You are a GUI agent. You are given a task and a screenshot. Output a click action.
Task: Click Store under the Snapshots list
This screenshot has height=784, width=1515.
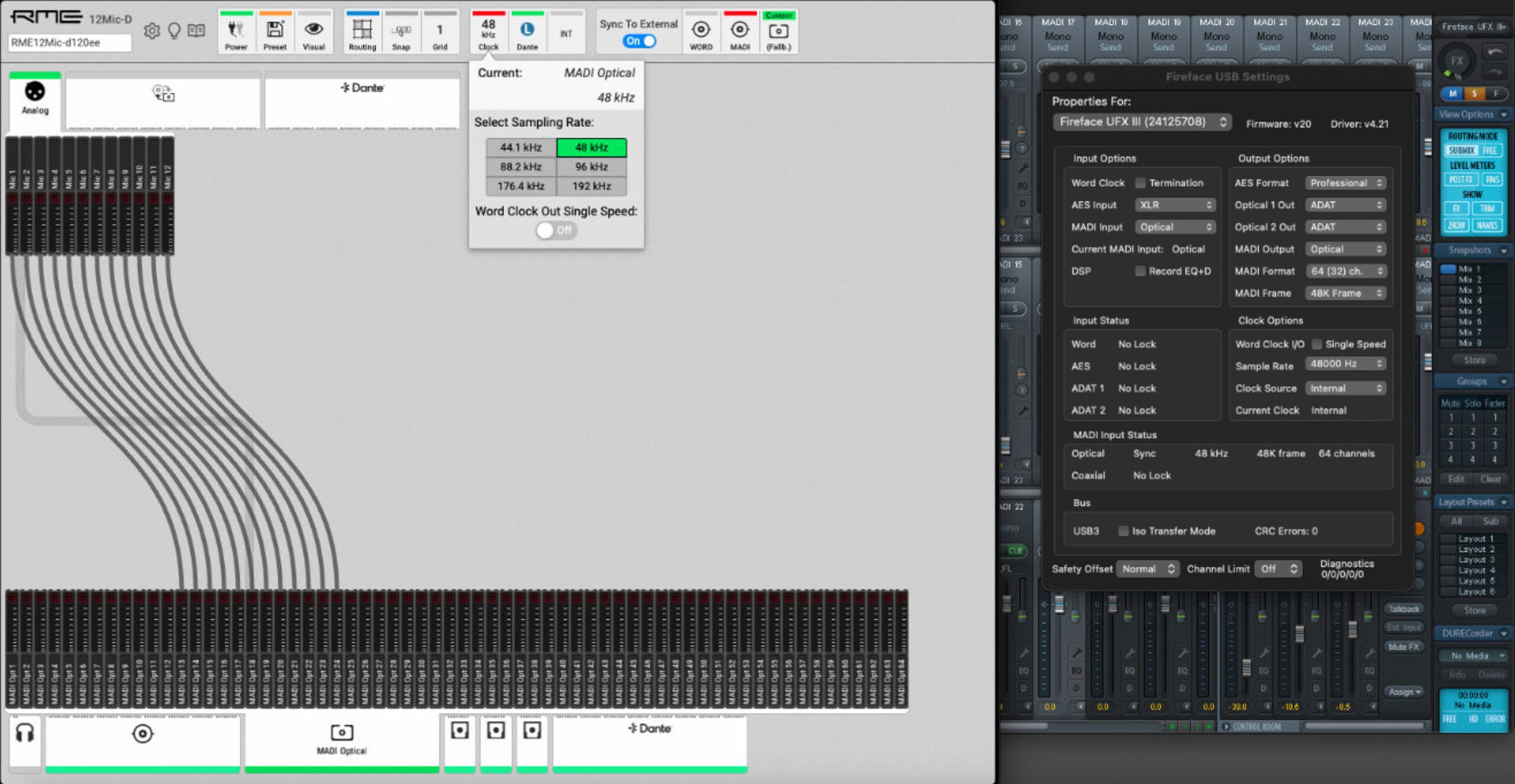[1474, 360]
